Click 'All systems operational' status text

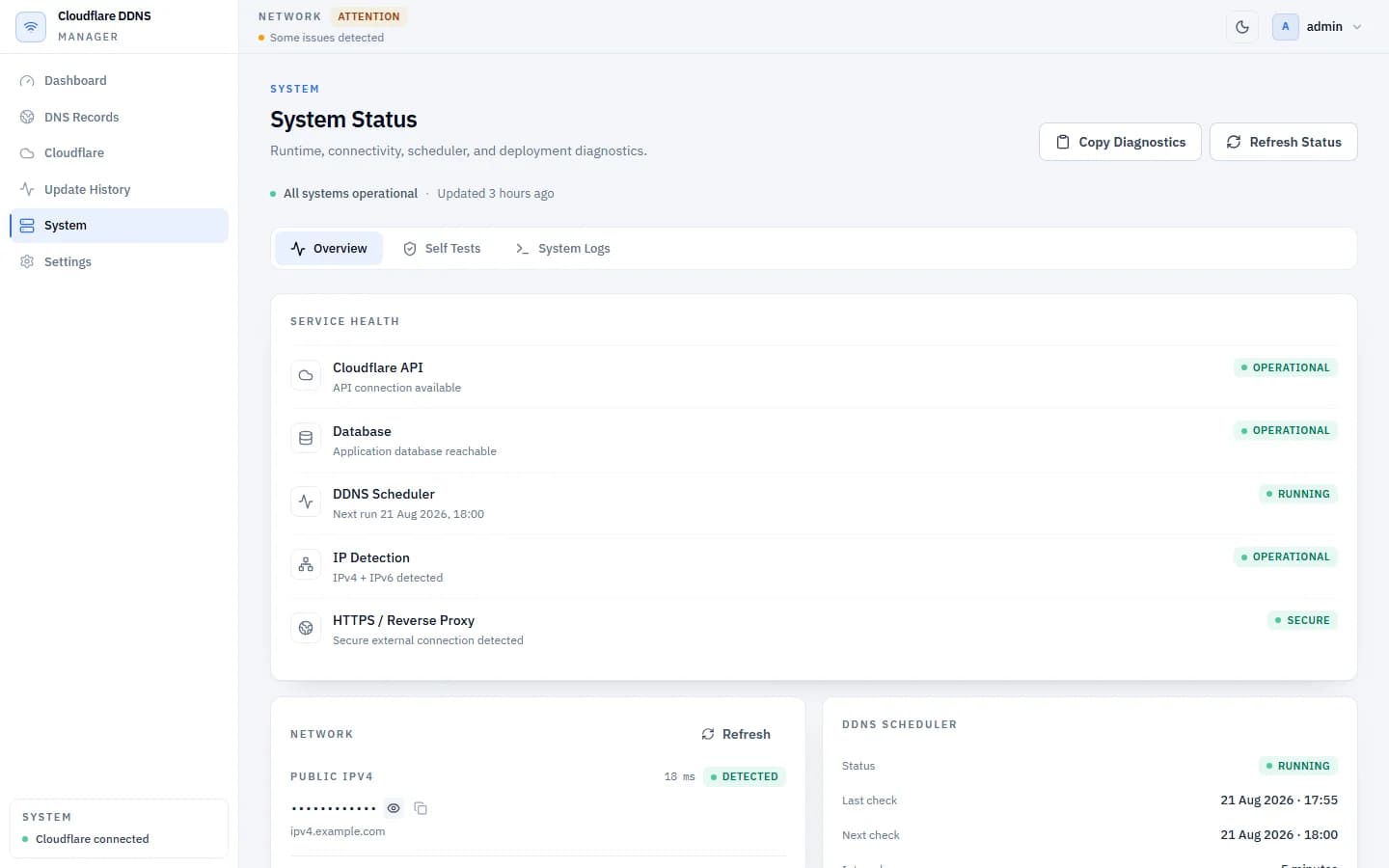click(350, 194)
